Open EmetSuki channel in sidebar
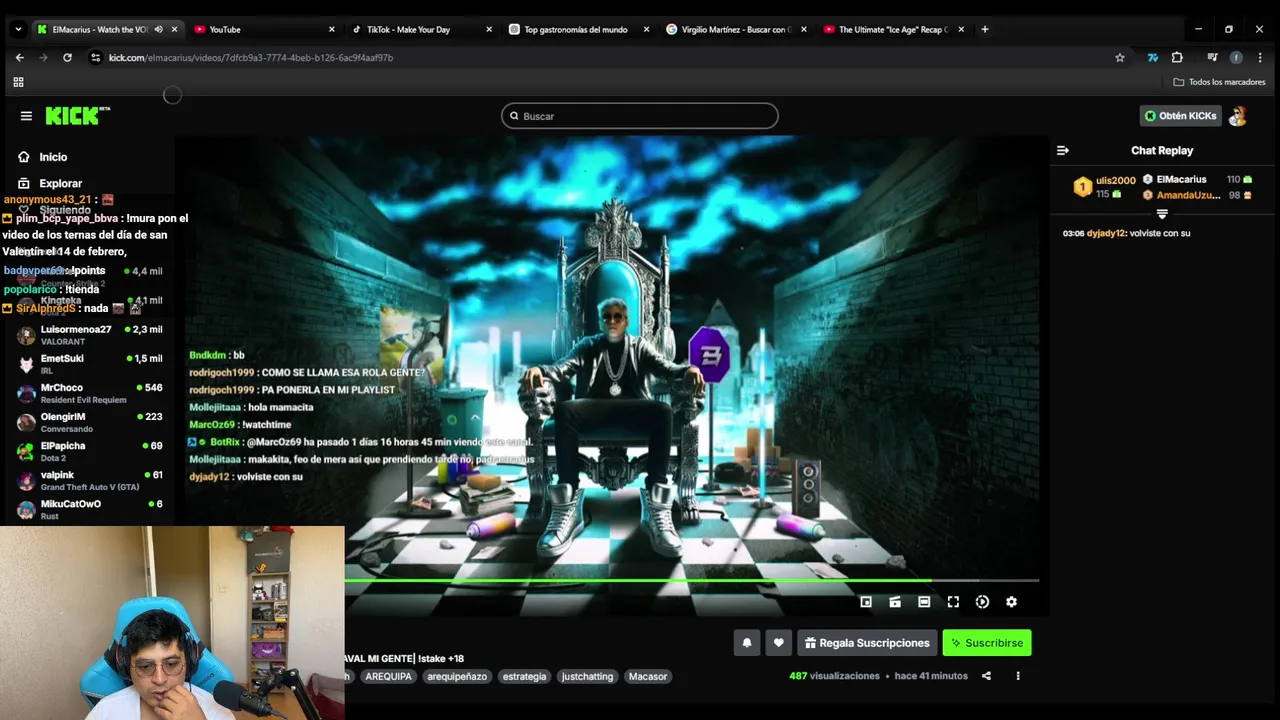 pyautogui.click(x=90, y=364)
